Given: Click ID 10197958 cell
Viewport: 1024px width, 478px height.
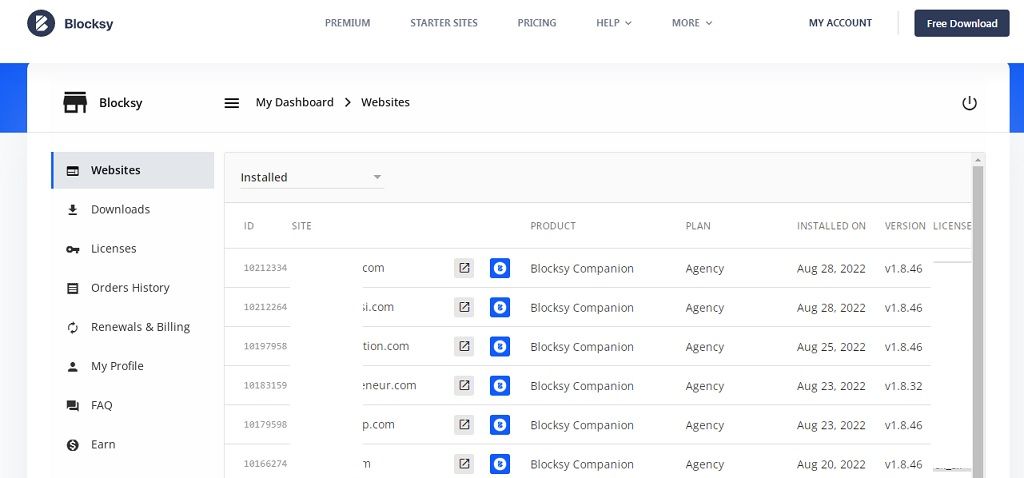Looking at the screenshot, I should [265, 346].
